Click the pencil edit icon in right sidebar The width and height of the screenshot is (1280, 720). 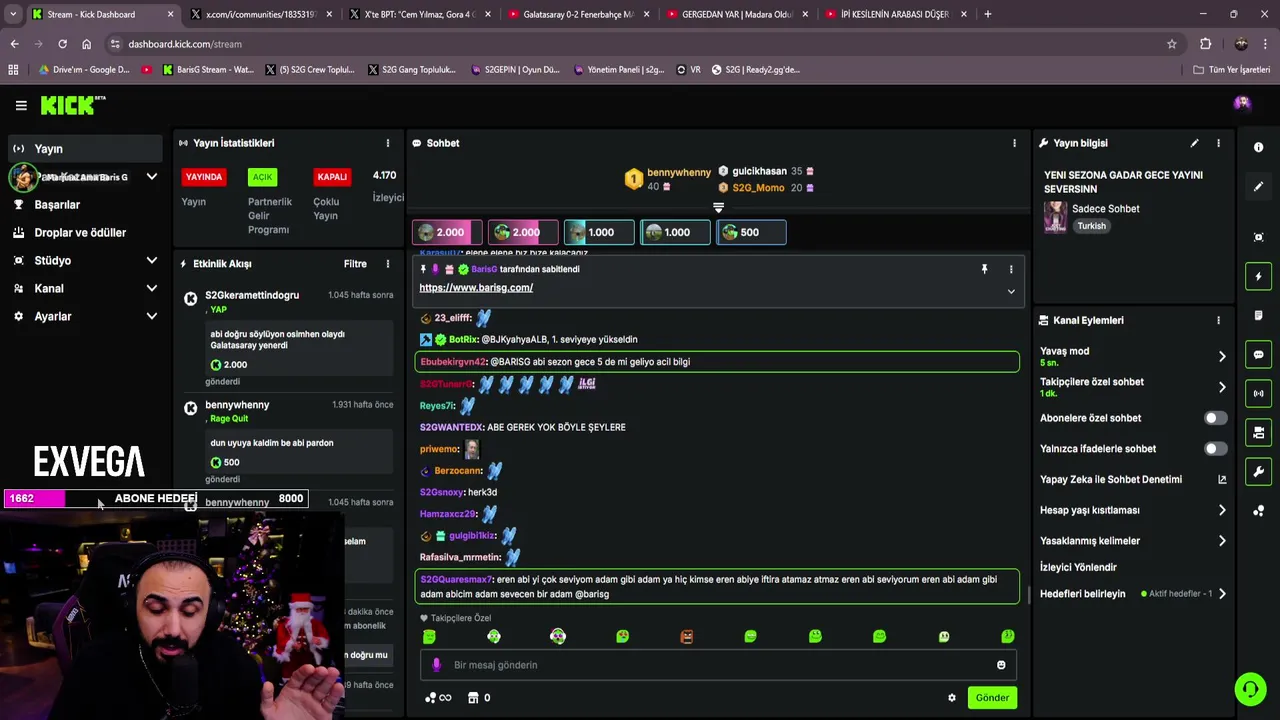coord(1258,187)
